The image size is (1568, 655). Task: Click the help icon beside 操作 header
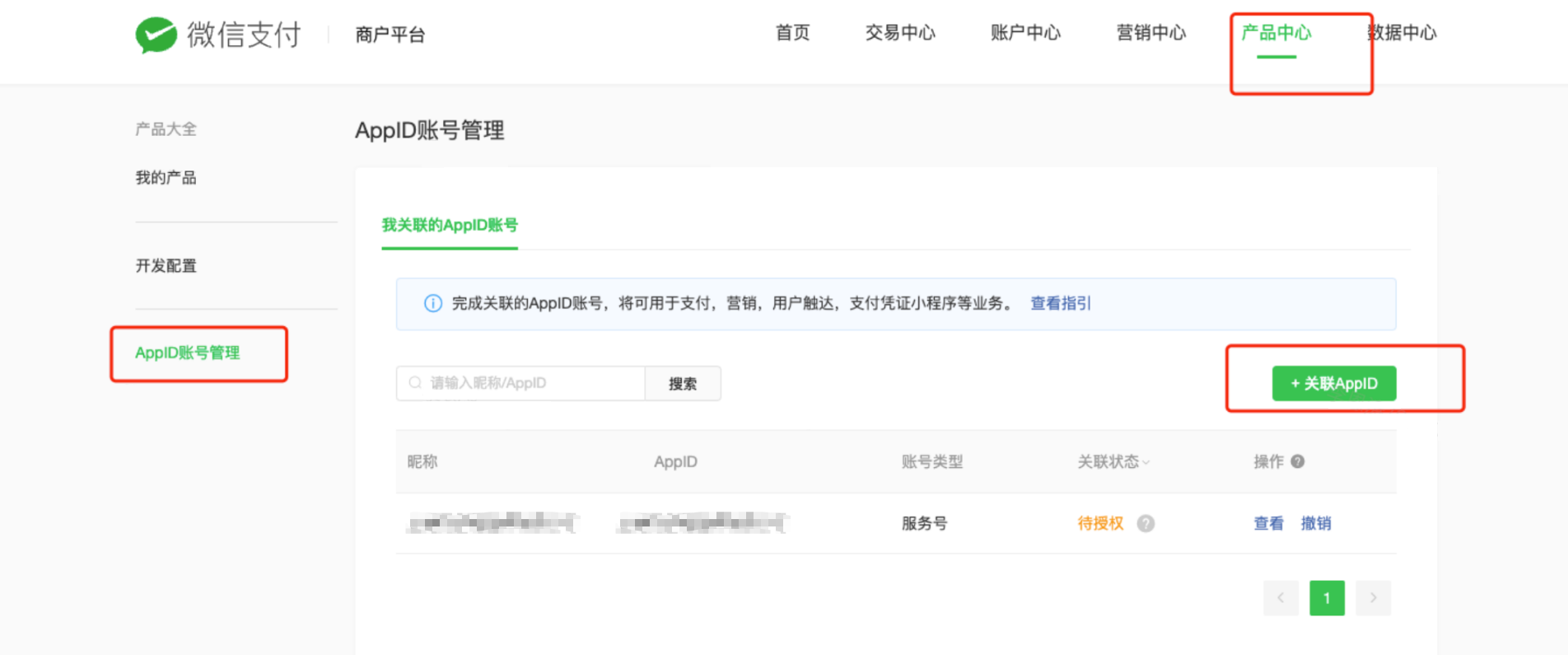coord(1298,461)
